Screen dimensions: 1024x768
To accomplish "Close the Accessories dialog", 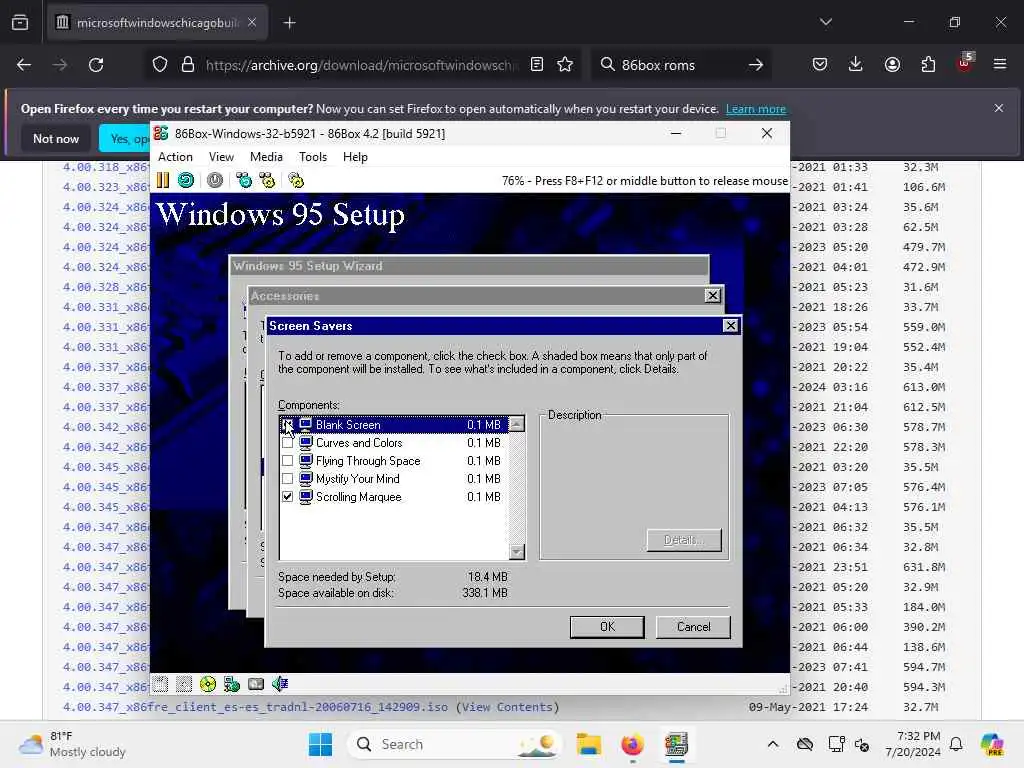I will point(712,296).
